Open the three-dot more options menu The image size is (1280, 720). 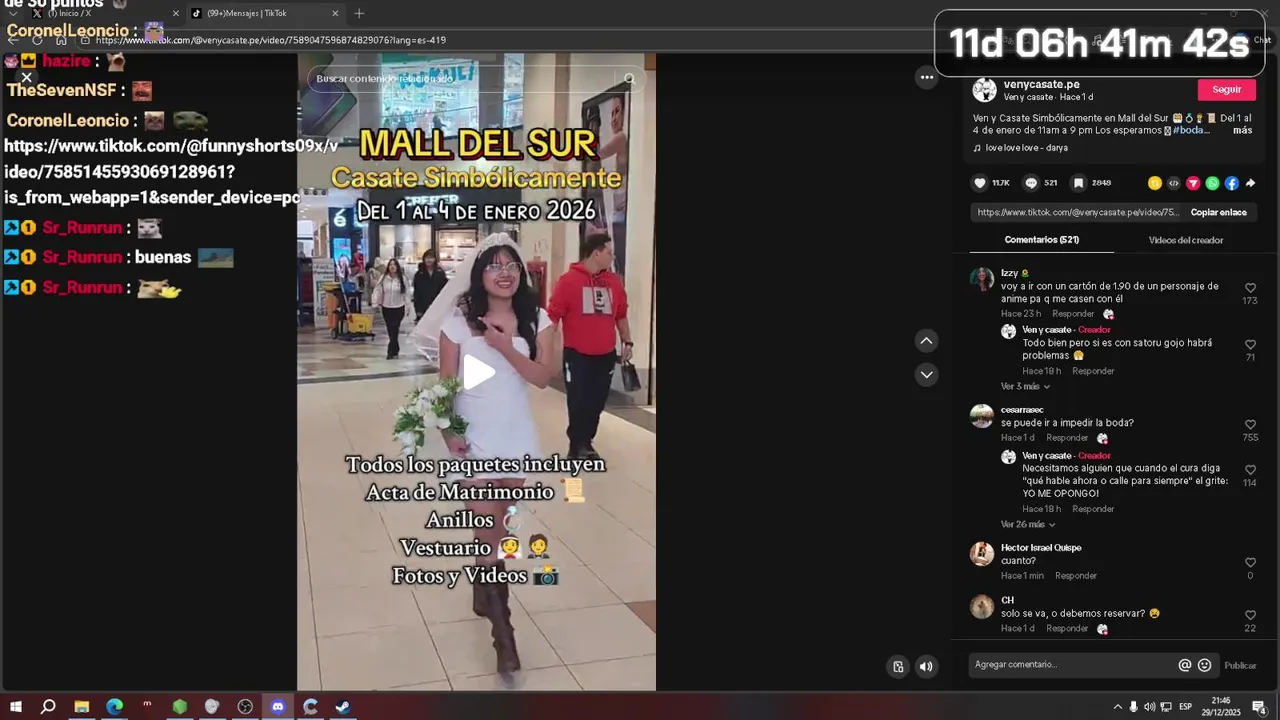click(926, 77)
